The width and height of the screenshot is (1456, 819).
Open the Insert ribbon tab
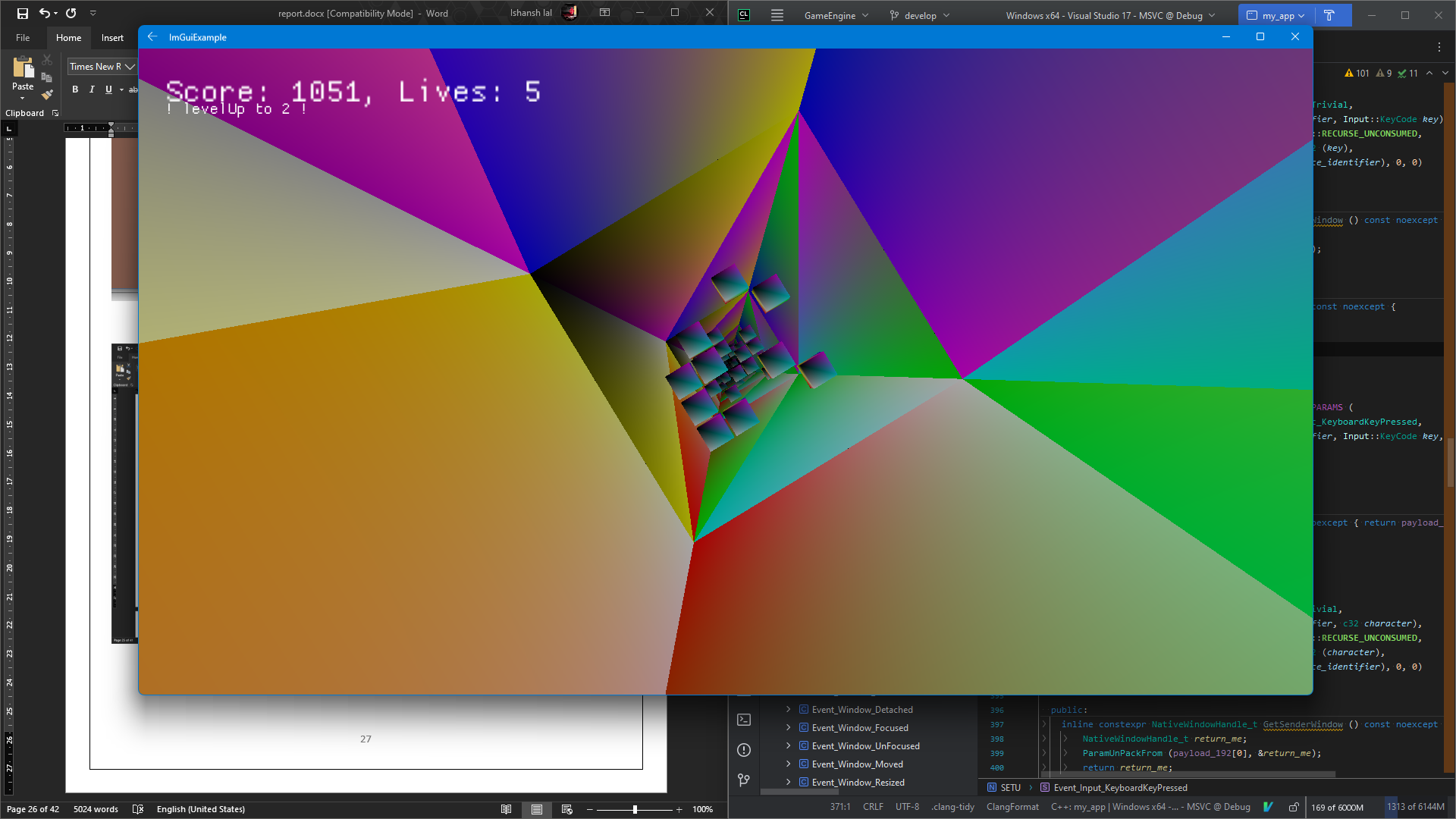click(x=112, y=38)
